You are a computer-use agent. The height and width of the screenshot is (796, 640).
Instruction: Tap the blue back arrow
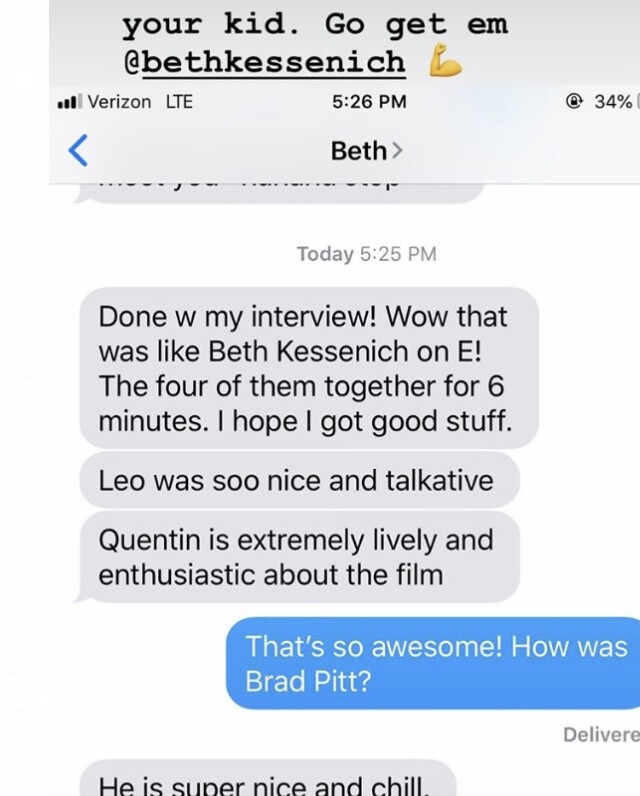pos(78,150)
